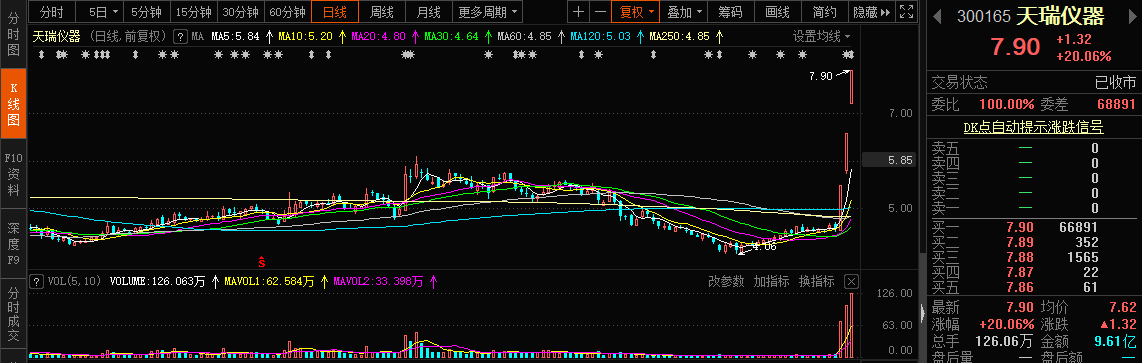Toggle fullscreen chart view
This screenshot has height=363, width=1142.
[x=906, y=12]
